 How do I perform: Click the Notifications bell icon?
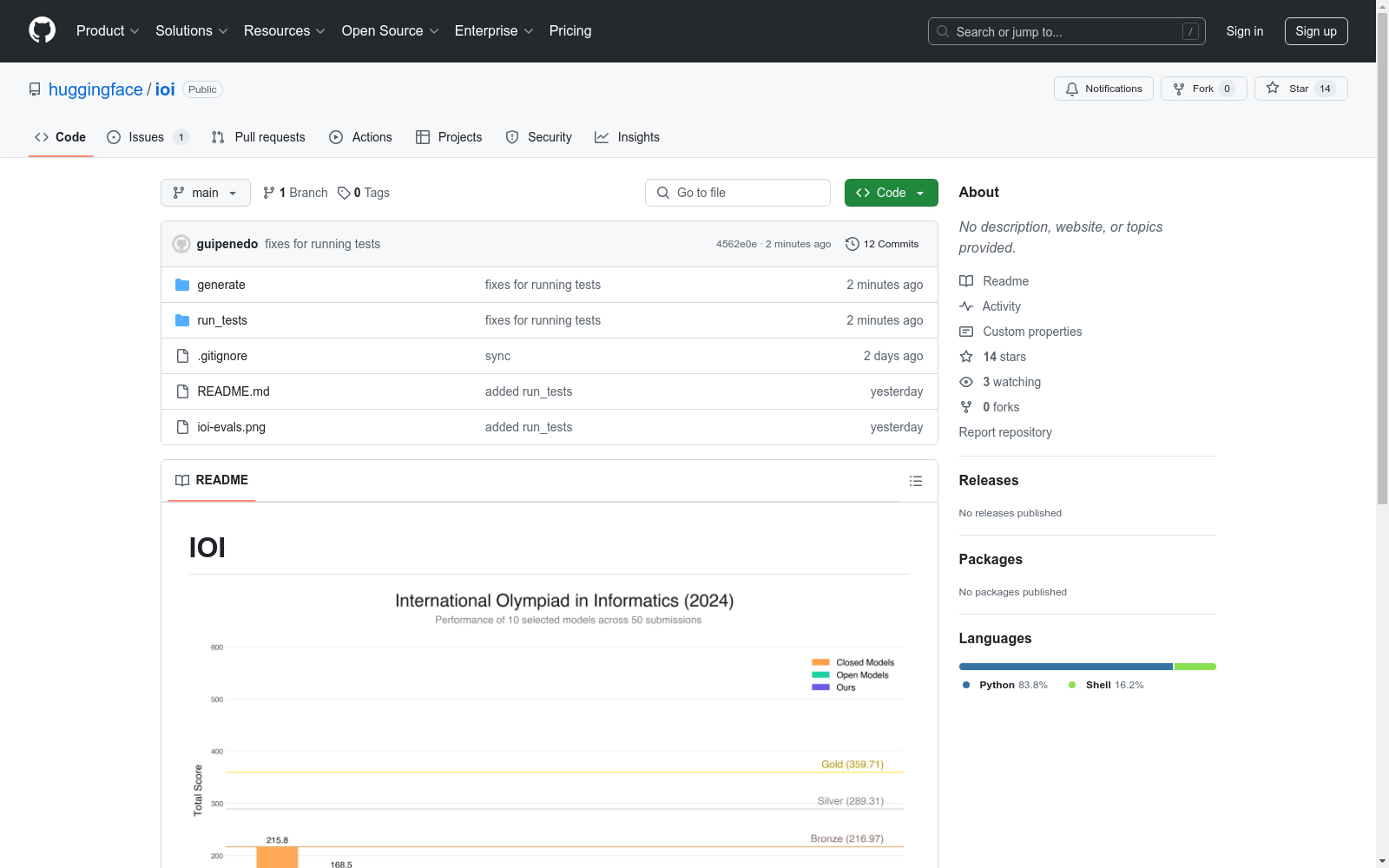pos(1072,89)
